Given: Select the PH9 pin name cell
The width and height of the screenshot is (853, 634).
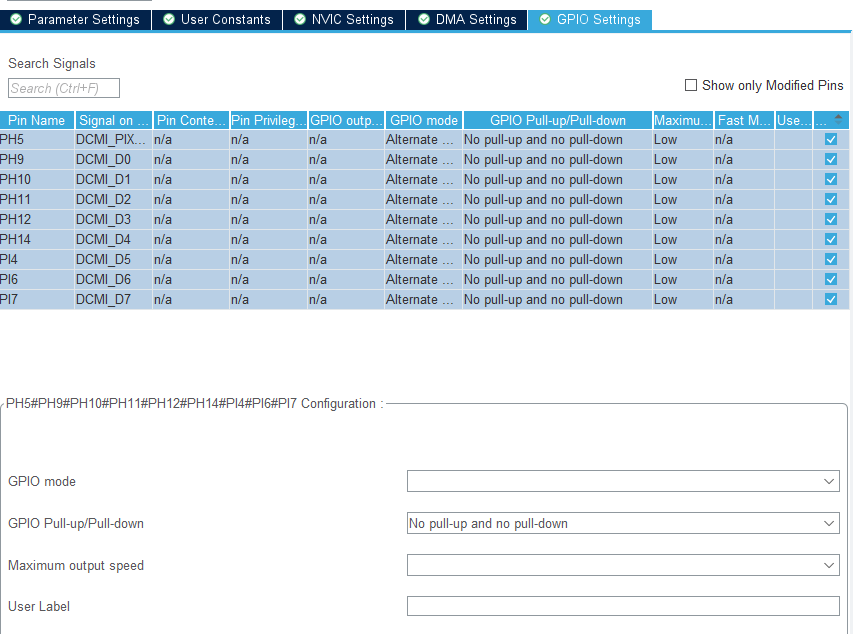Looking at the screenshot, I should 36,159.
